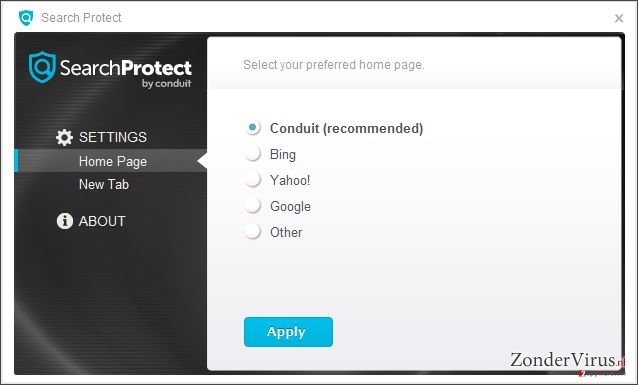Close the Search Protect window
Viewport: 638px width, 385px height.
pyautogui.click(x=619, y=18)
